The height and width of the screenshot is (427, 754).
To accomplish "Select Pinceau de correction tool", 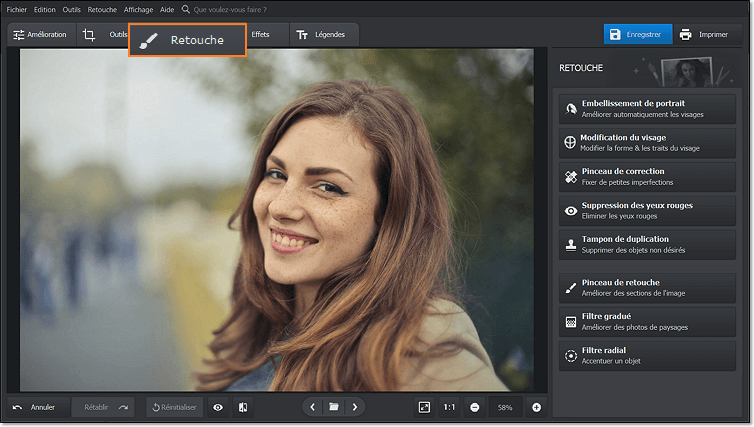I will pos(647,176).
